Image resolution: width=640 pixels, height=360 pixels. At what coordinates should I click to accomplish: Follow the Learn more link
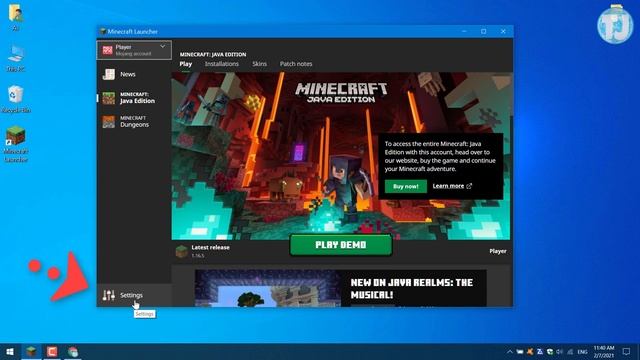(452, 186)
